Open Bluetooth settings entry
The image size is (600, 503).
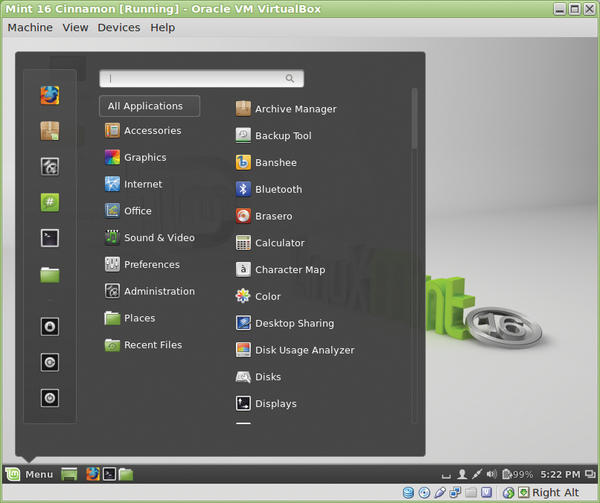point(269,189)
